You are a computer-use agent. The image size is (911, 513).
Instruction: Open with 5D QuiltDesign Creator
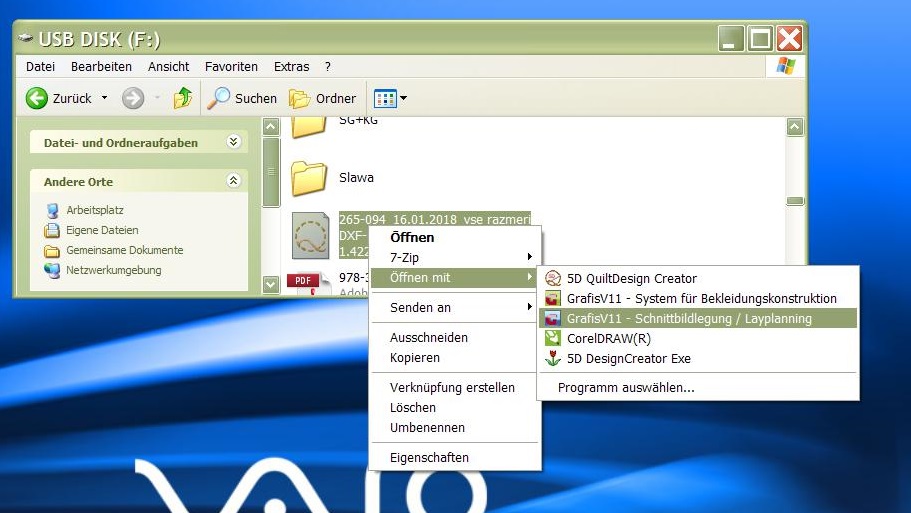pos(698,278)
